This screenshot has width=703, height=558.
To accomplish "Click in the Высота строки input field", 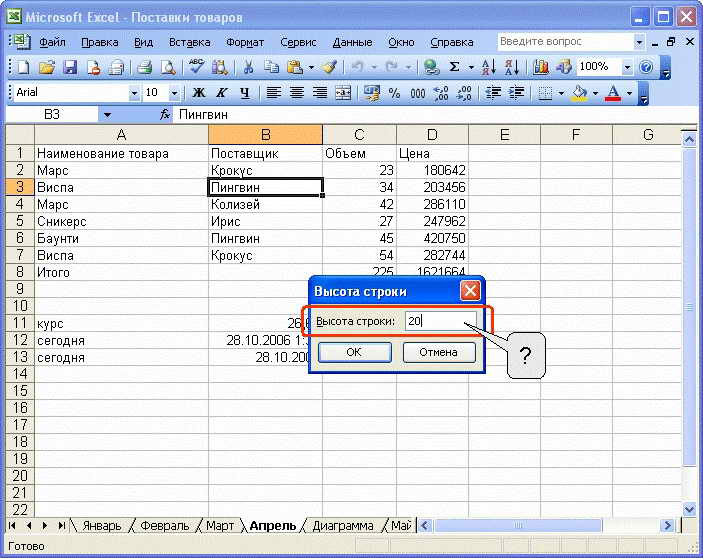I will click(440, 321).
